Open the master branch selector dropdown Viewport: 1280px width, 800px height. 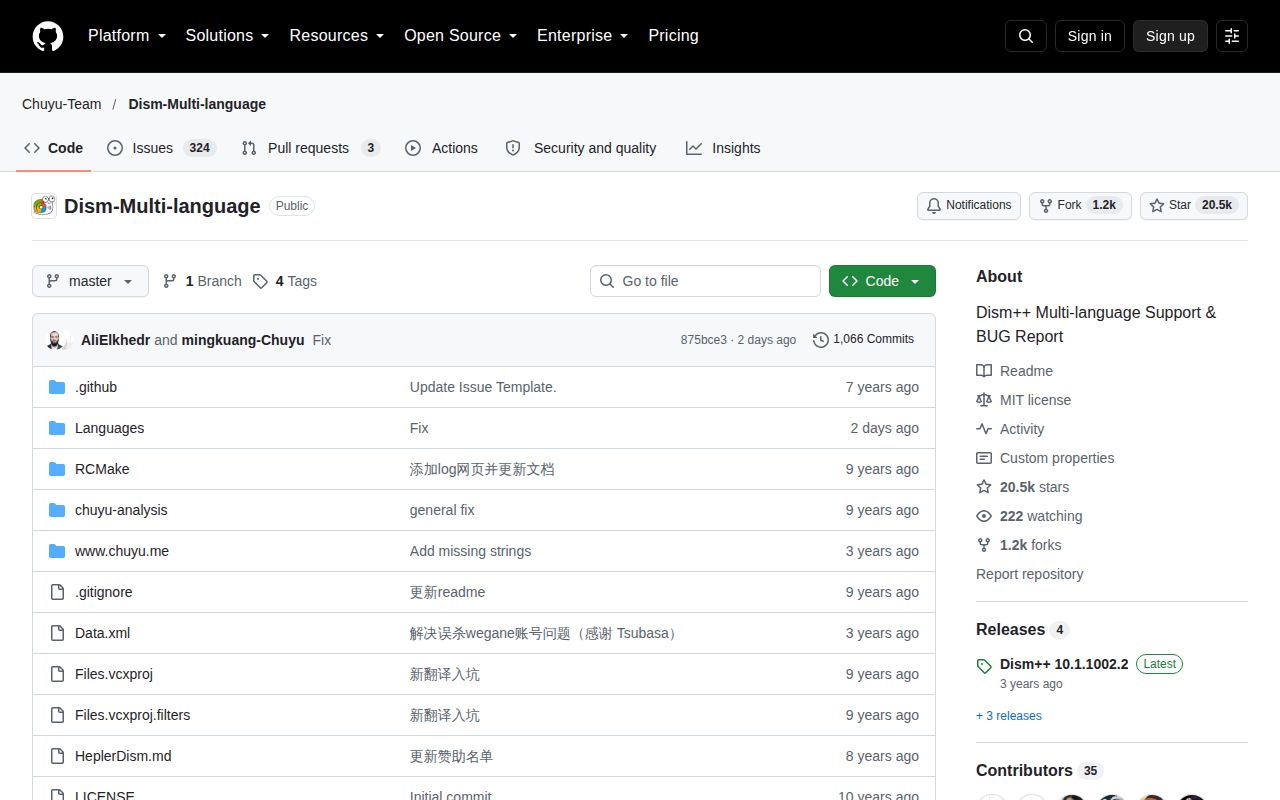click(90, 281)
